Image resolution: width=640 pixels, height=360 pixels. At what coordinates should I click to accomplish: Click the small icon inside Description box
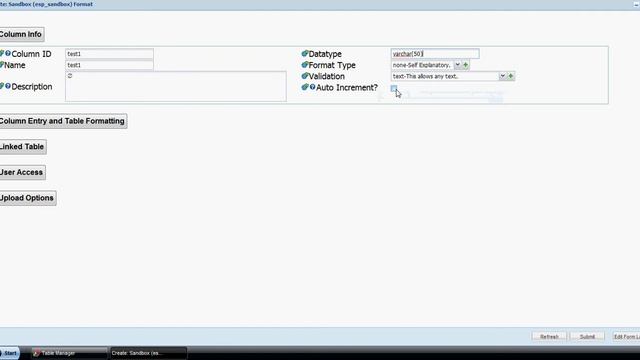70,76
